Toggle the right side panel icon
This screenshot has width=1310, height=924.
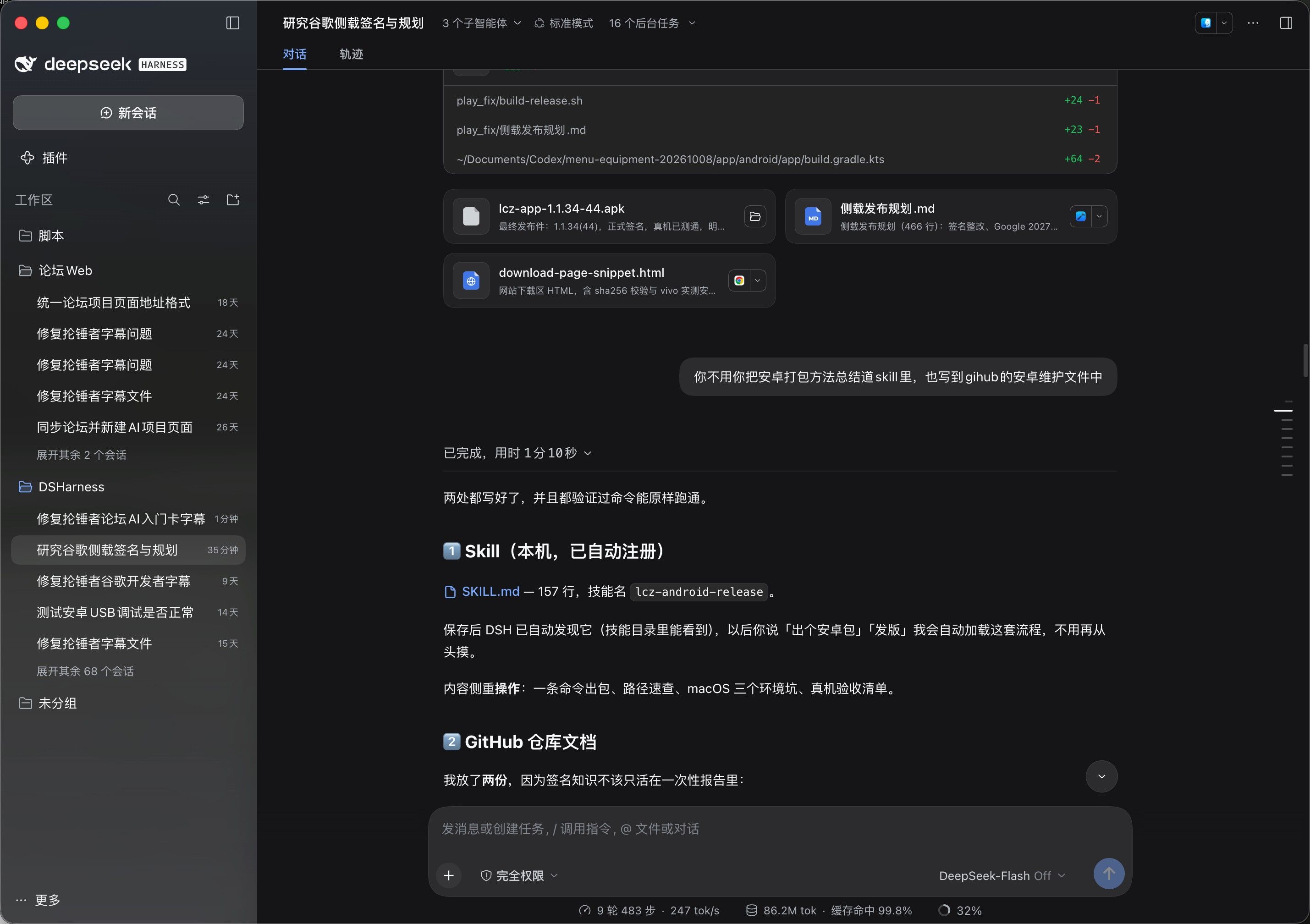click(1286, 23)
